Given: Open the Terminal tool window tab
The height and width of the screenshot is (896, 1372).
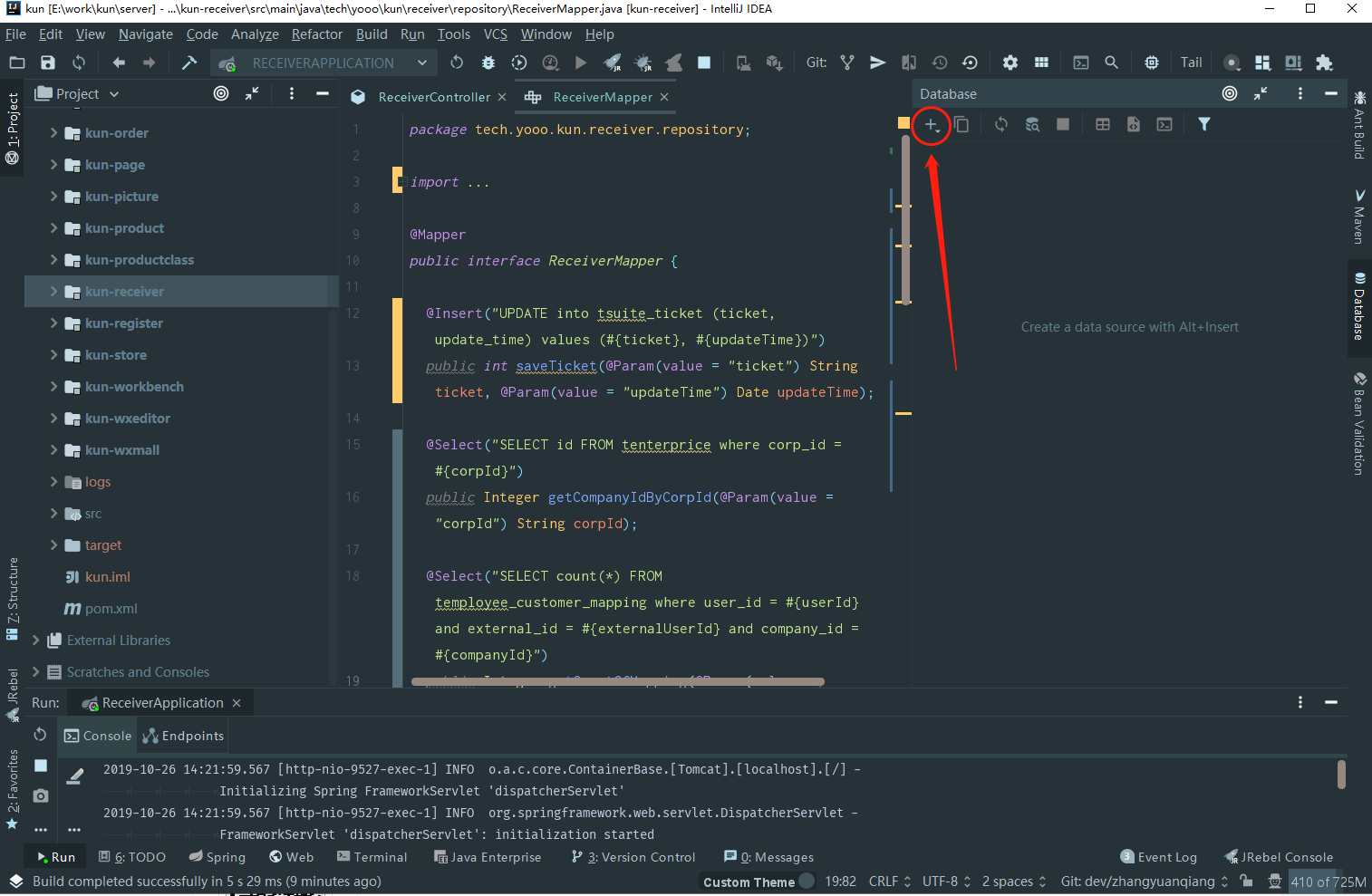Looking at the screenshot, I should [x=372, y=857].
